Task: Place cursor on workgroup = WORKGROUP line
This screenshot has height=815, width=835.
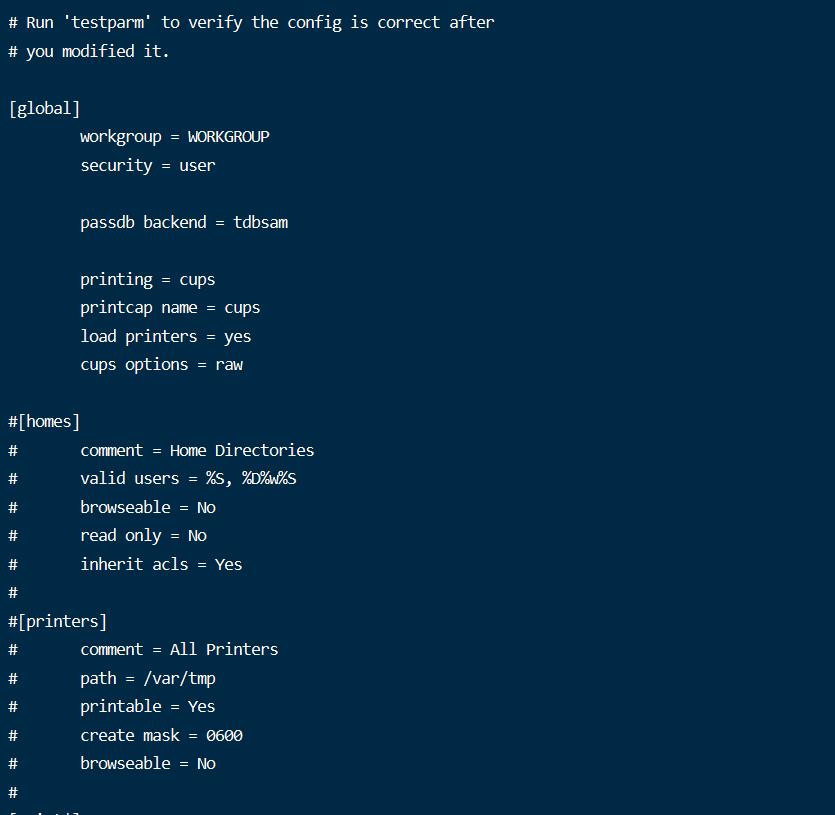Action: pos(175,137)
